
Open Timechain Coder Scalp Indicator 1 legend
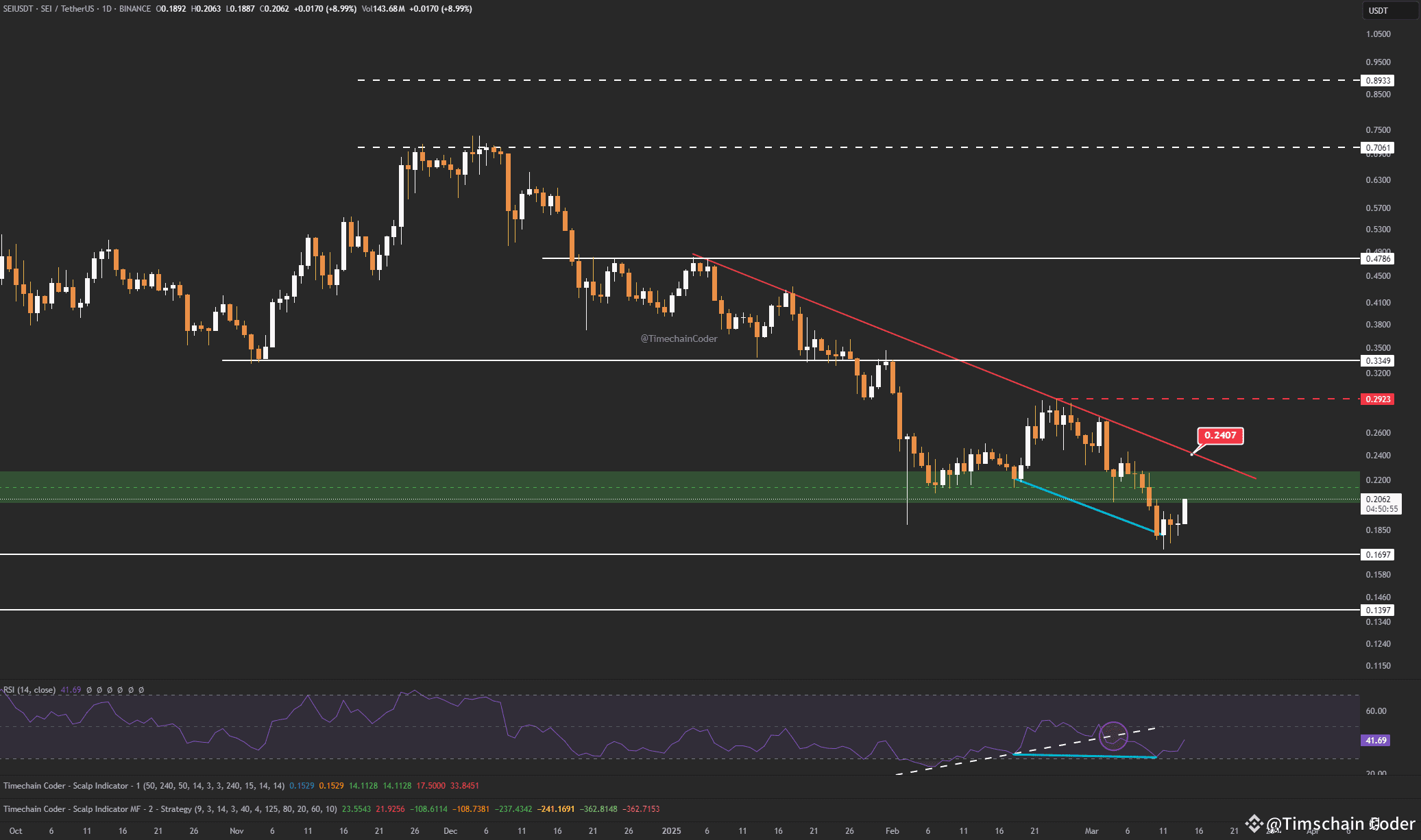tap(143, 786)
